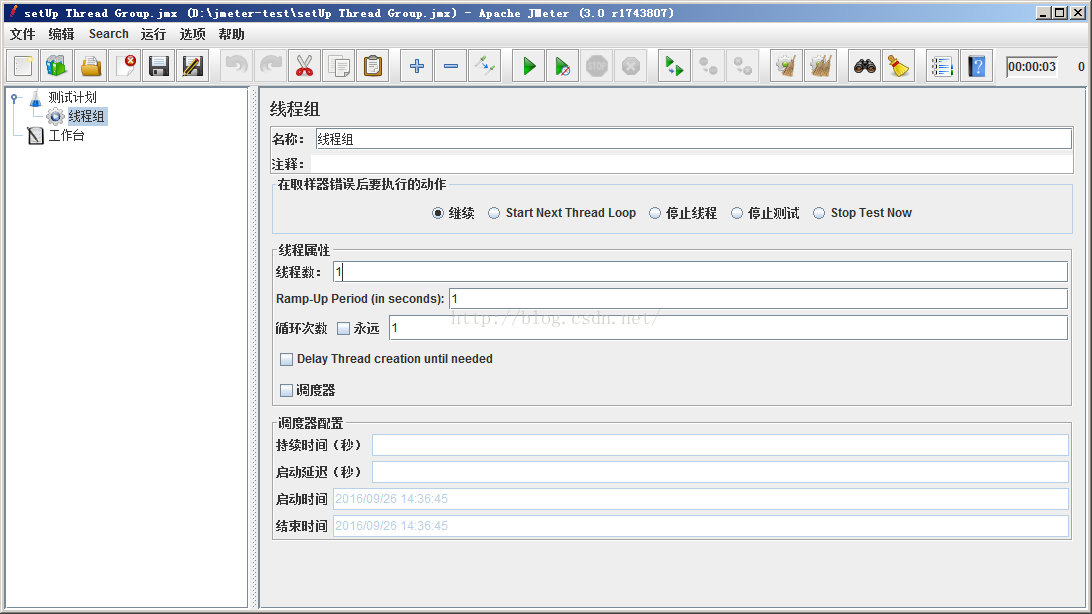Open Help with question mark icon
Viewport: 1092px width, 614px height.
976,66
